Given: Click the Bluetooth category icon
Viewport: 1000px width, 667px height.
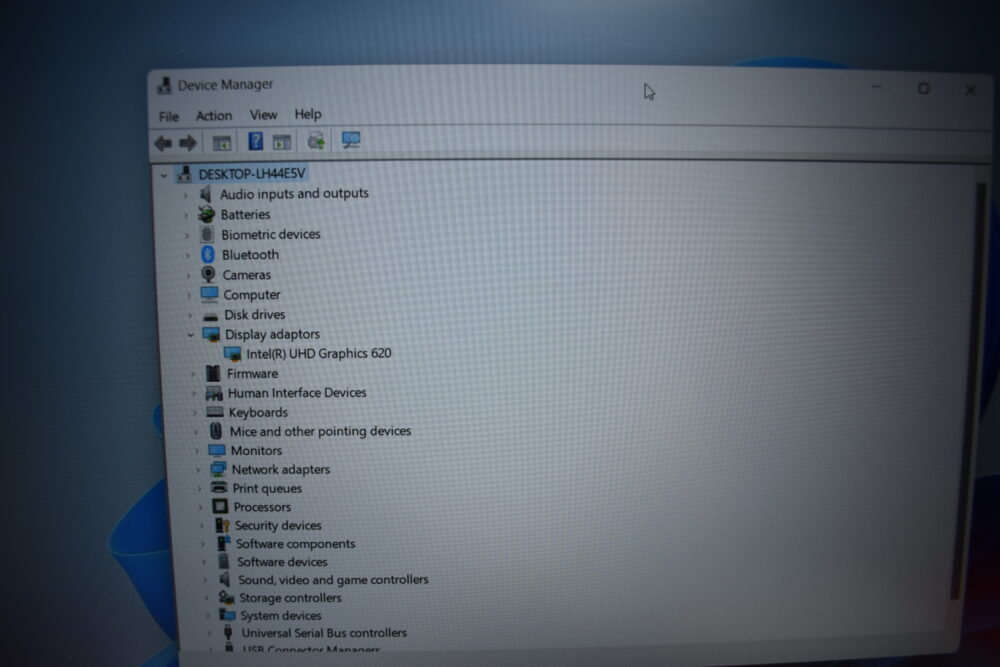Looking at the screenshot, I should [x=208, y=254].
